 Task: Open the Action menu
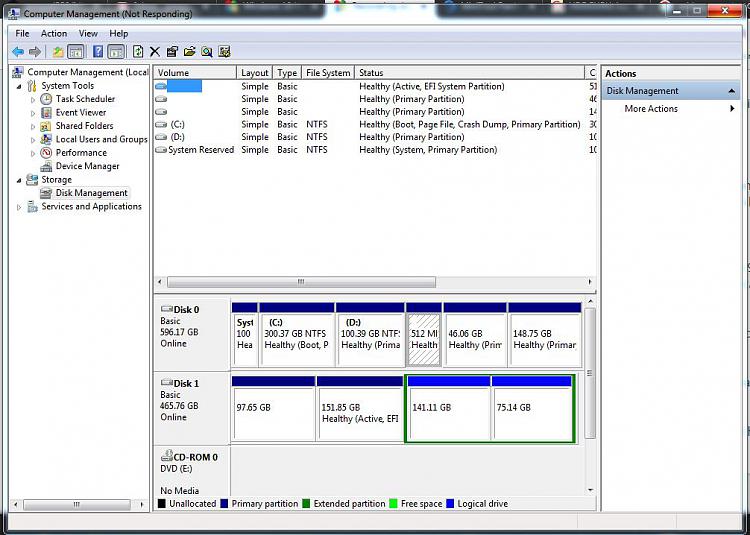click(54, 33)
